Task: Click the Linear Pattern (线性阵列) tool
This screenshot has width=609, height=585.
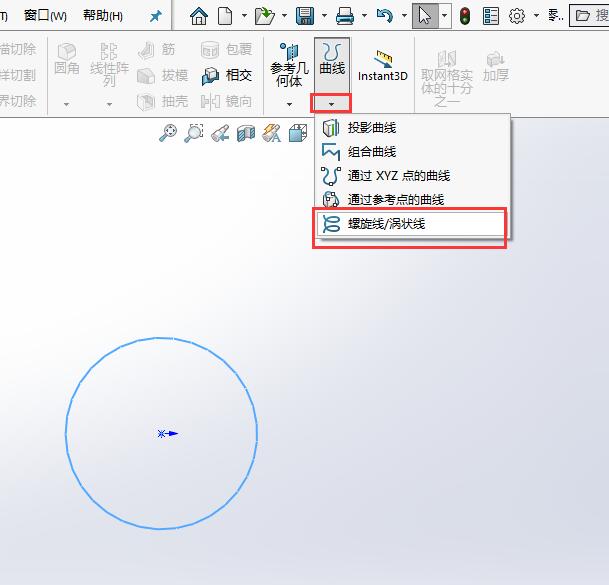Action: (x=109, y=64)
